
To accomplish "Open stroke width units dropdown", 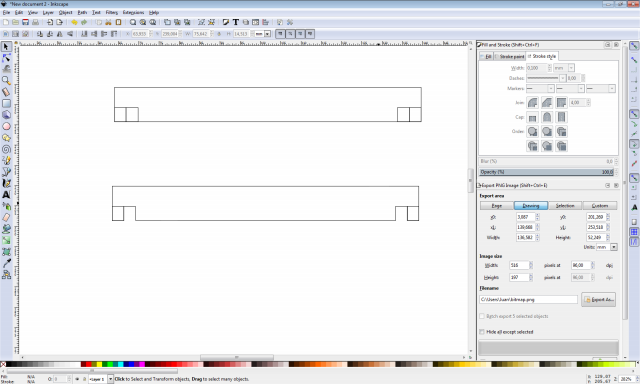I will [x=571, y=68].
